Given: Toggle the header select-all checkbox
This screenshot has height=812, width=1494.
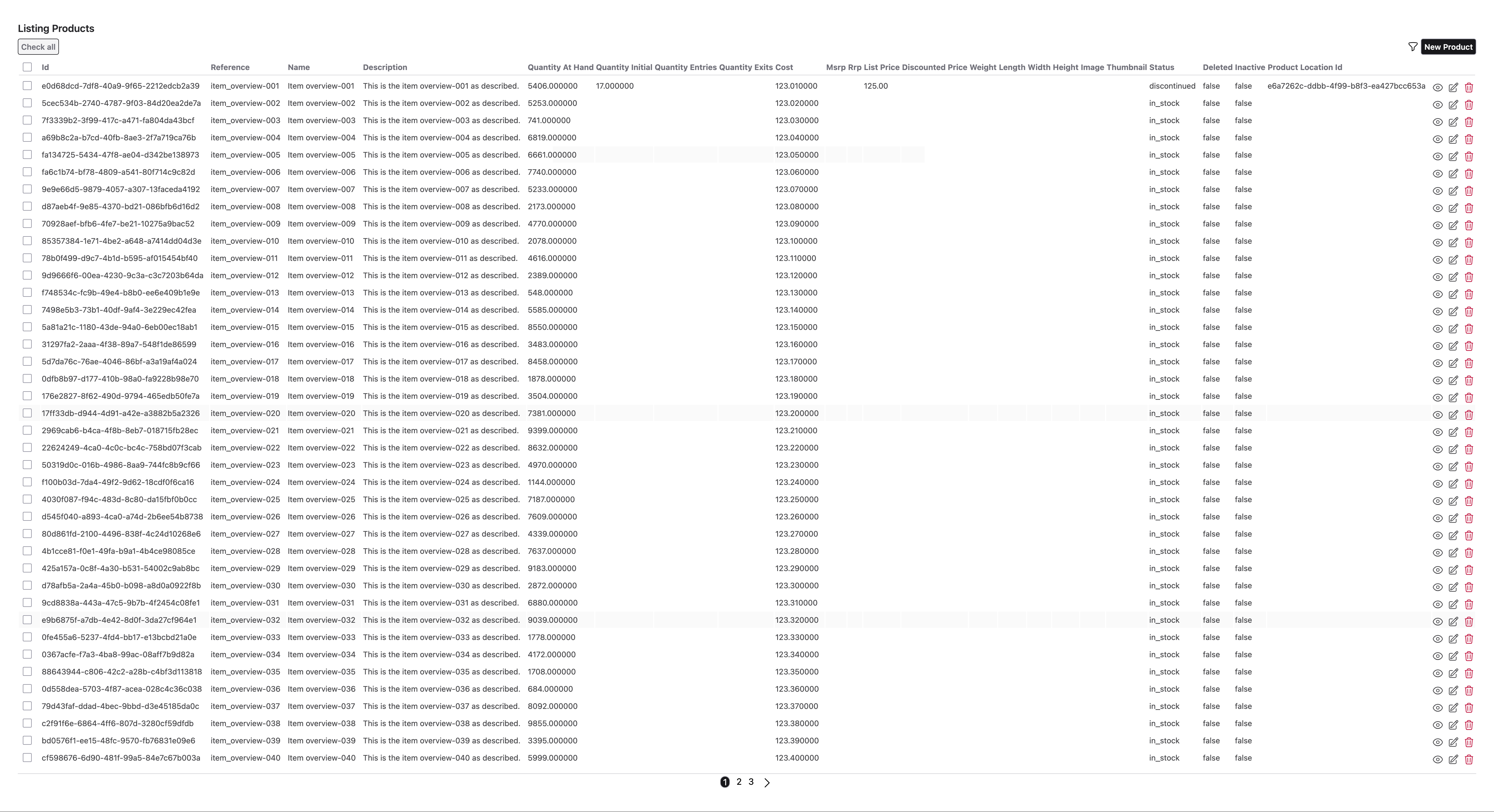Looking at the screenshot, I should 27,67.
